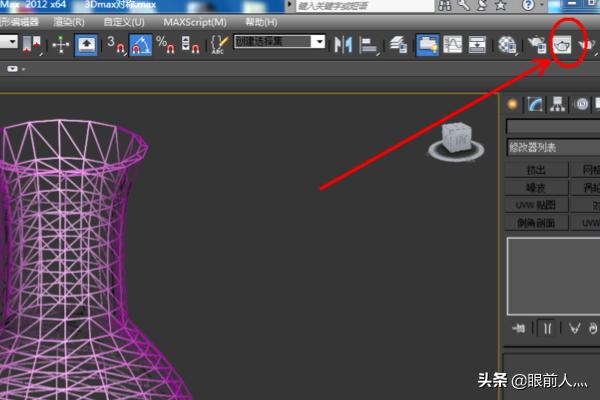
Task: Click Make Unique icon below stack
Action: [574, 328]
